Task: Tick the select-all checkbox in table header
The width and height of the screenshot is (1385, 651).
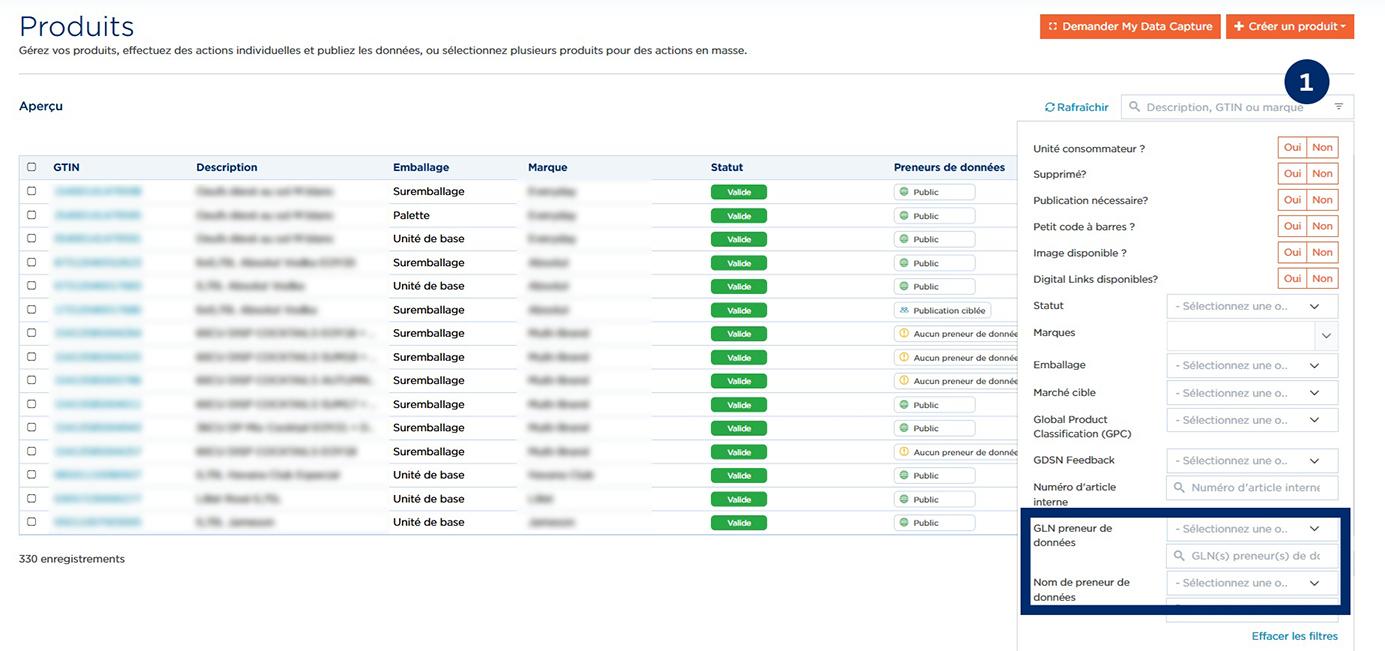Action: click(32, 167)
